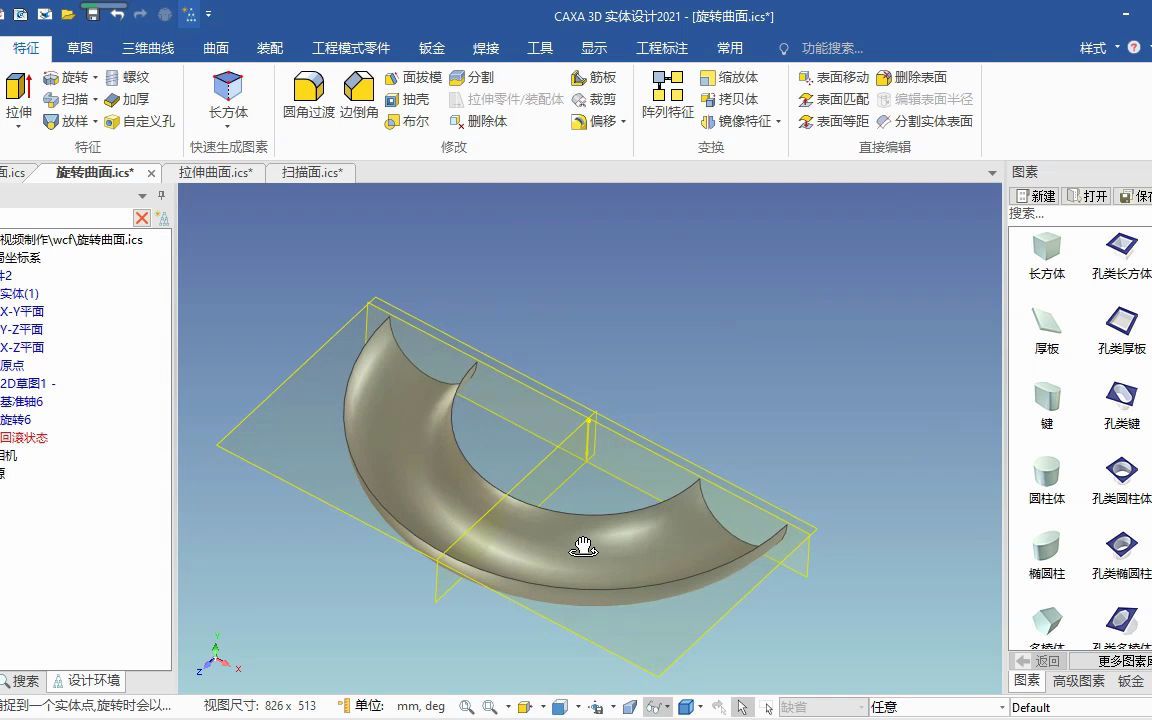
Task: Click 新建 in the 图素 panel
Action: pyautogui.click(x=1036, y=196)
